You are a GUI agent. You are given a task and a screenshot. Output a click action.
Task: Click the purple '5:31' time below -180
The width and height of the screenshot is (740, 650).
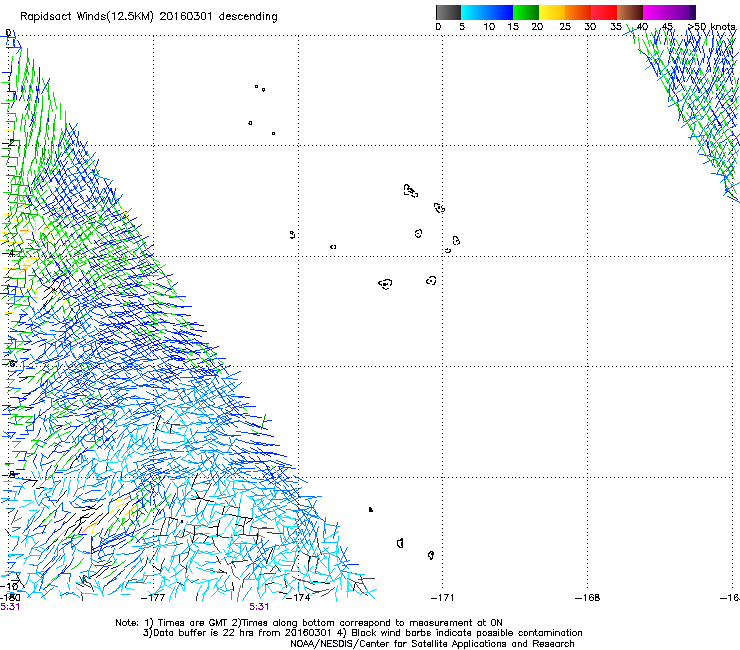click(10, 607)
